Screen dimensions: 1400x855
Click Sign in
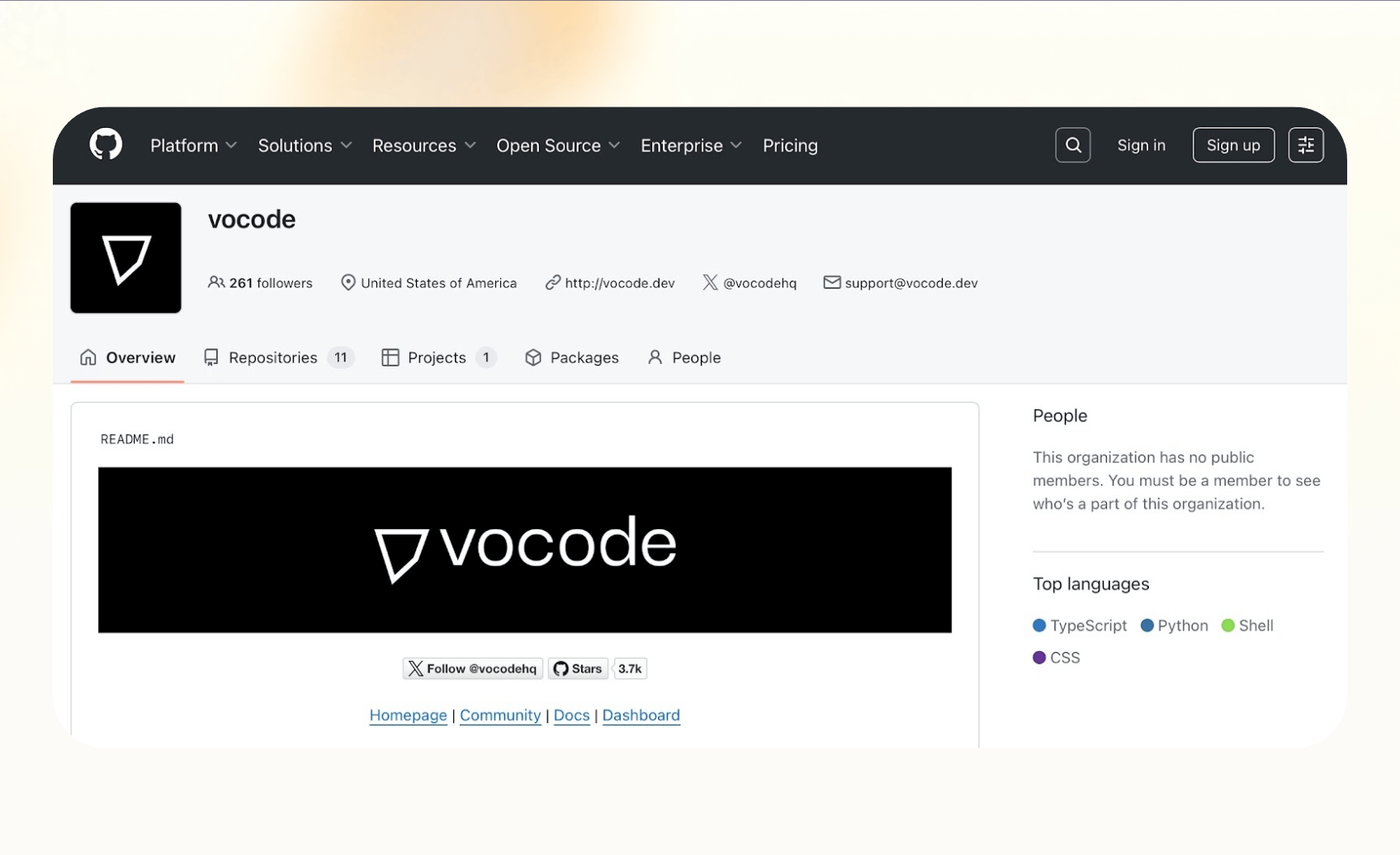(1141, 145)
